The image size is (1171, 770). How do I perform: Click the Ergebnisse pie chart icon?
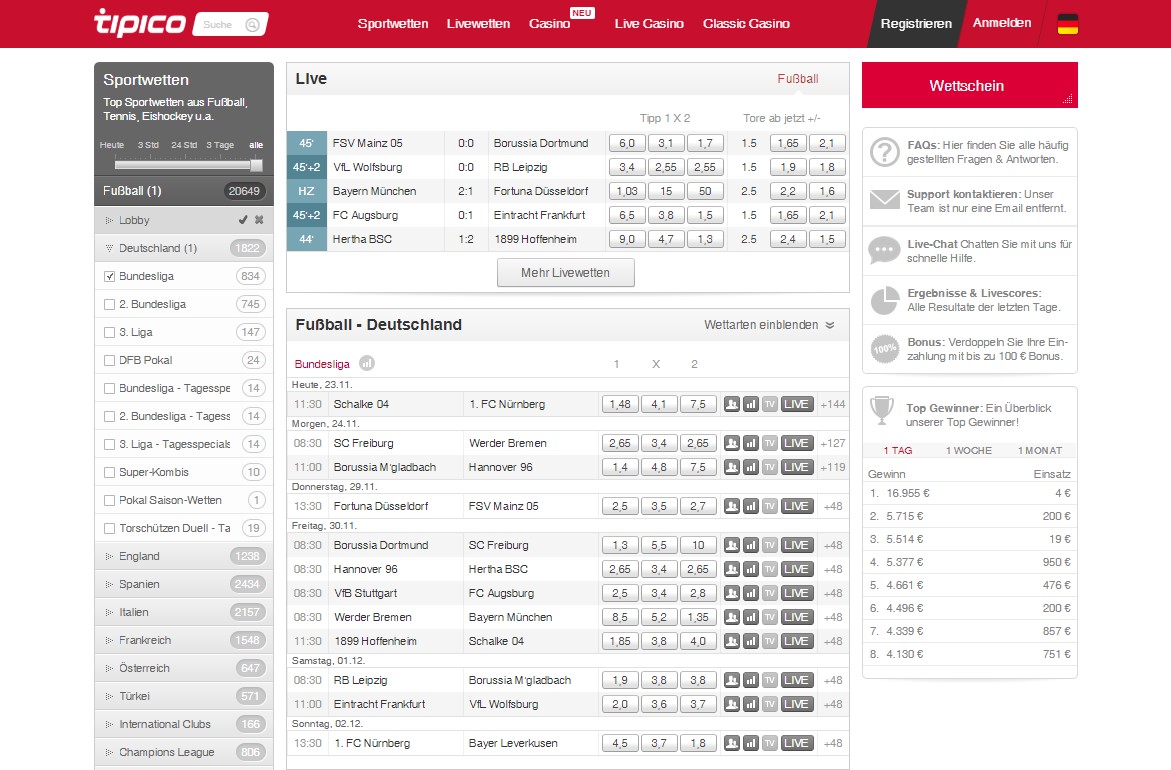pyautogui.click(x=884, y=300)
